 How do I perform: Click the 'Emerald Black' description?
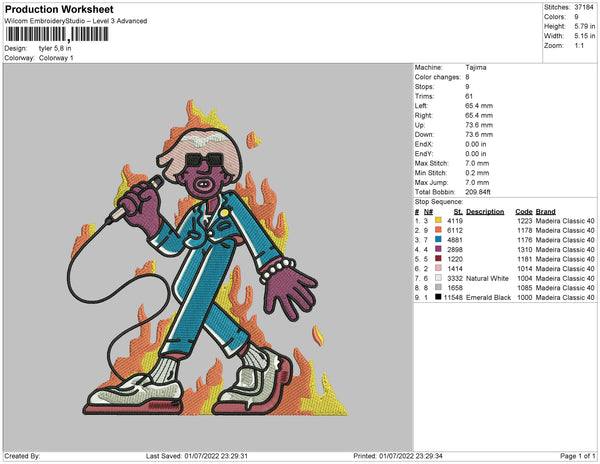[x=489, y=297]
